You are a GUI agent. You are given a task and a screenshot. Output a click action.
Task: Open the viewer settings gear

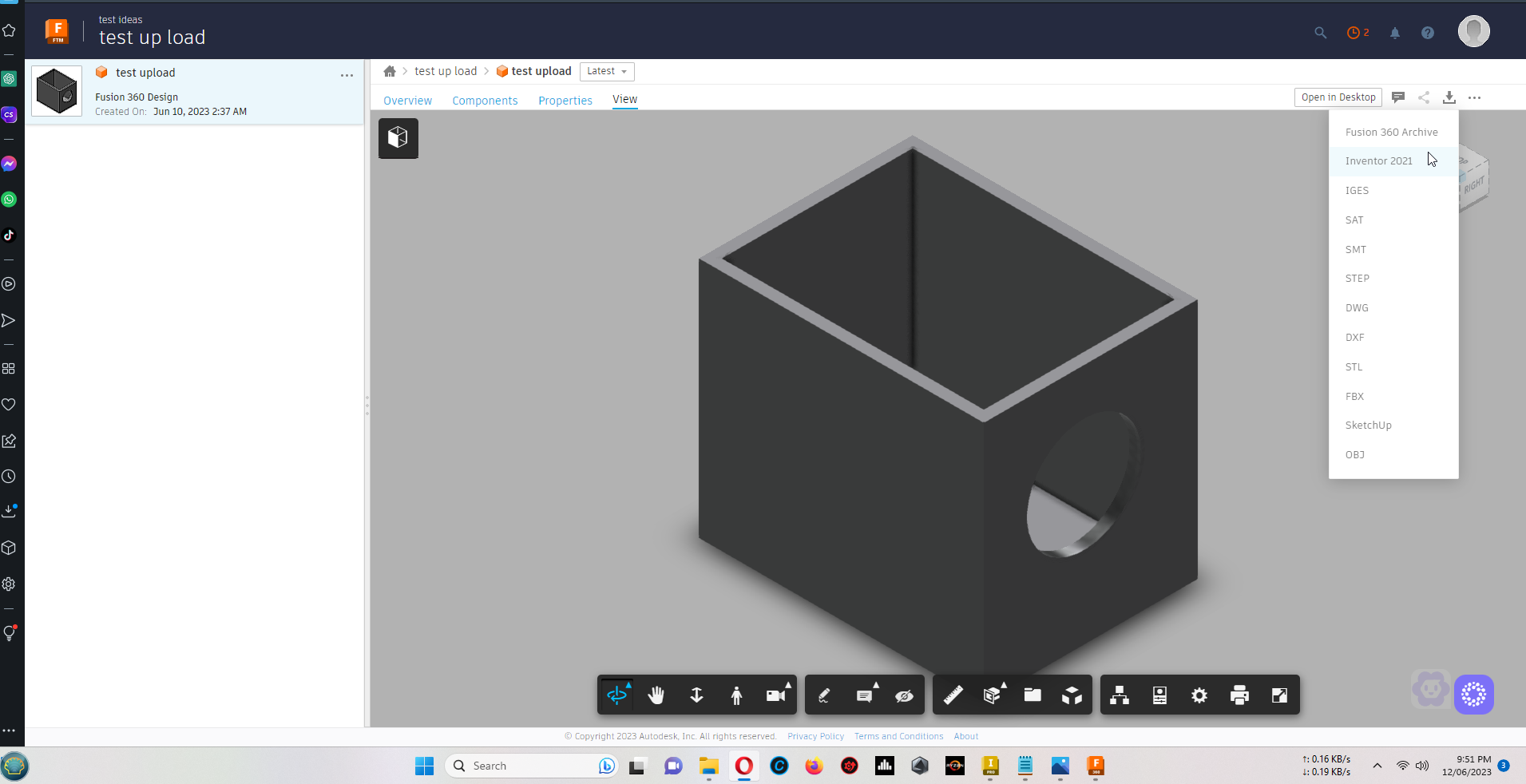(x=1199, y=695)
